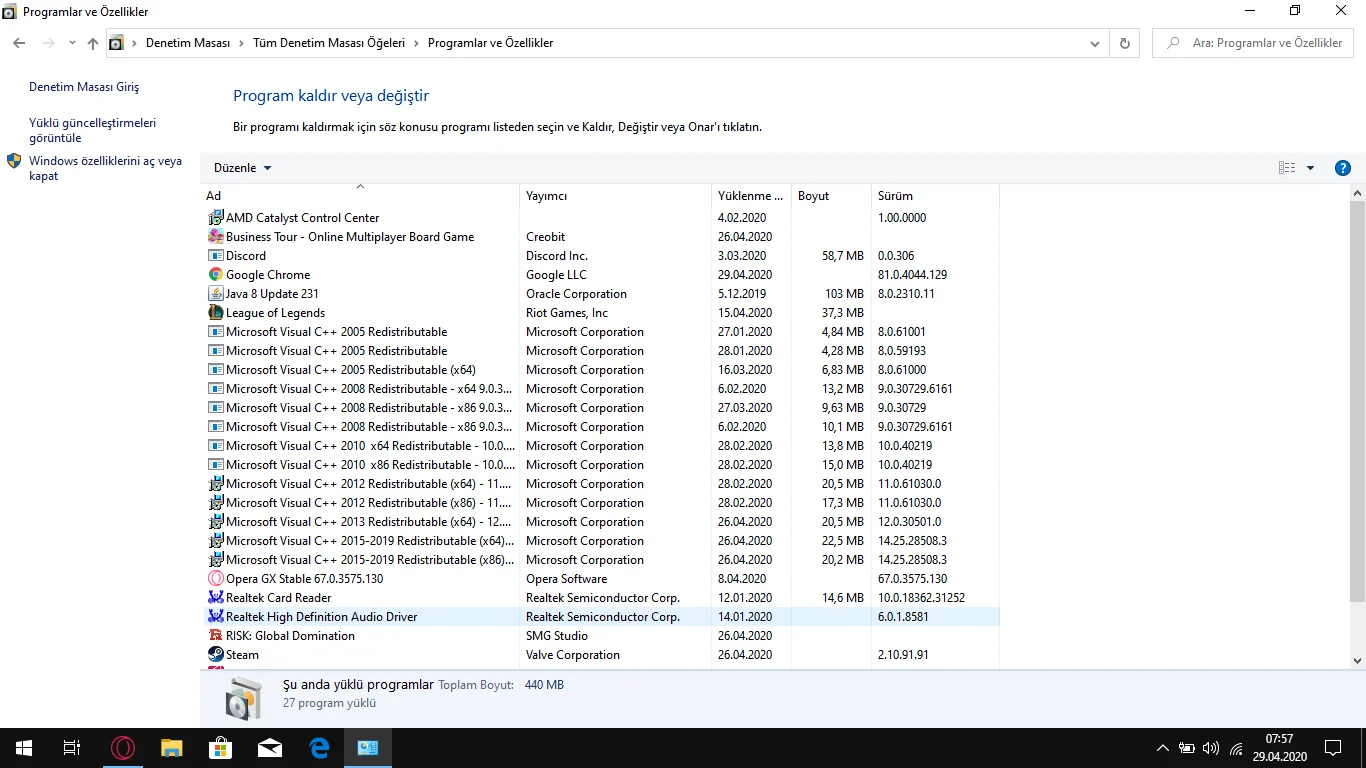This screenshot has width=1366, height=768.
Task: Click the Realtek High Definition Audio Driver icon
Action: click(x=215, y=617)
